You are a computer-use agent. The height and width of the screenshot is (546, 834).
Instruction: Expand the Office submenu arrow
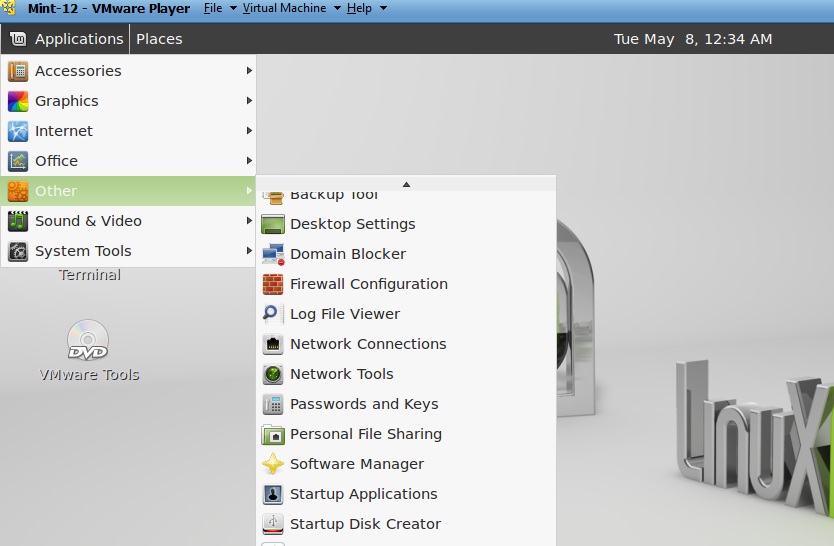coord(249,161)
